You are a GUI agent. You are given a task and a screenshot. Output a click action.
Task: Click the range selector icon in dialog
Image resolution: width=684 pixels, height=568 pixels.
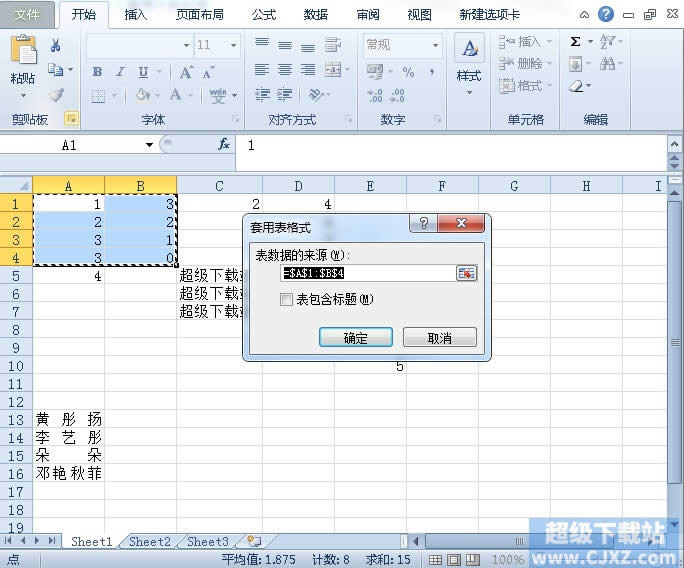466,273
